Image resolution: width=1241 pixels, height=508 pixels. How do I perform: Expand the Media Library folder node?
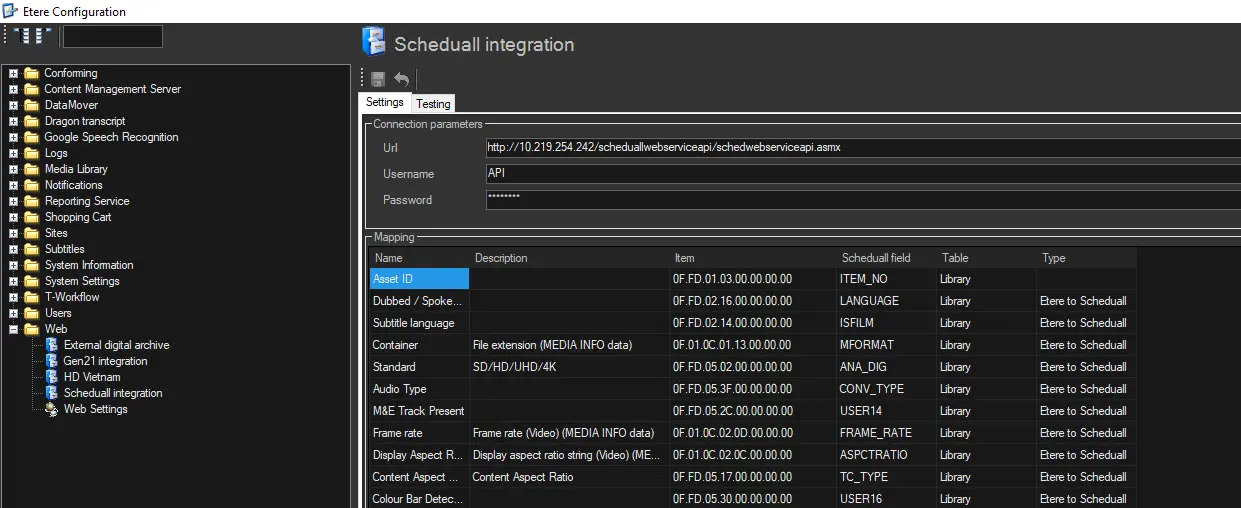click(x=14, y=169)
